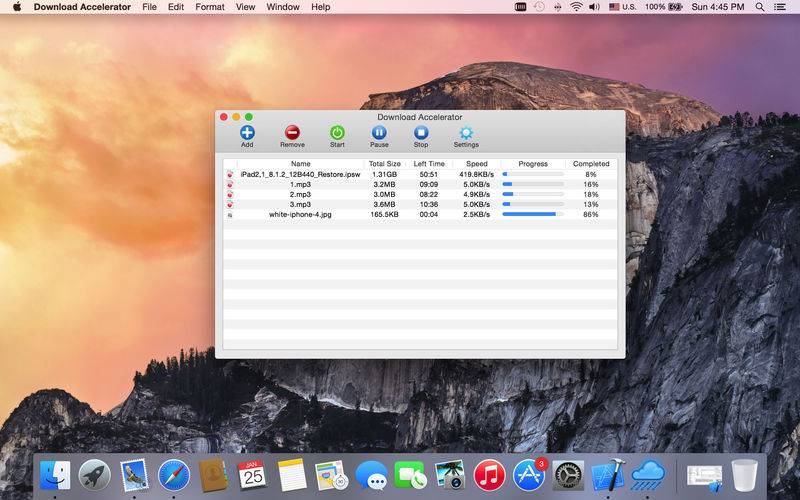
Task: Click progress bar of iPad2 ipsw download
Action: [x=533, y=174]
